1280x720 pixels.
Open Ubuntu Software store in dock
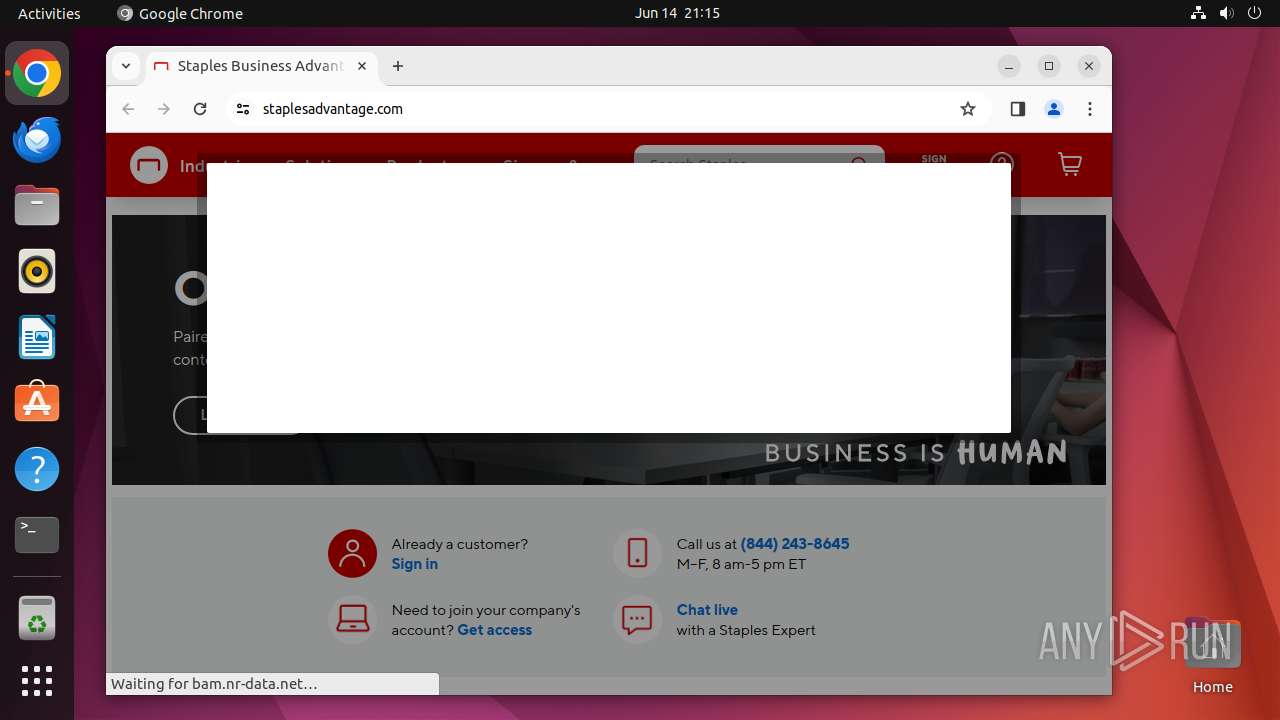(37, 403)
